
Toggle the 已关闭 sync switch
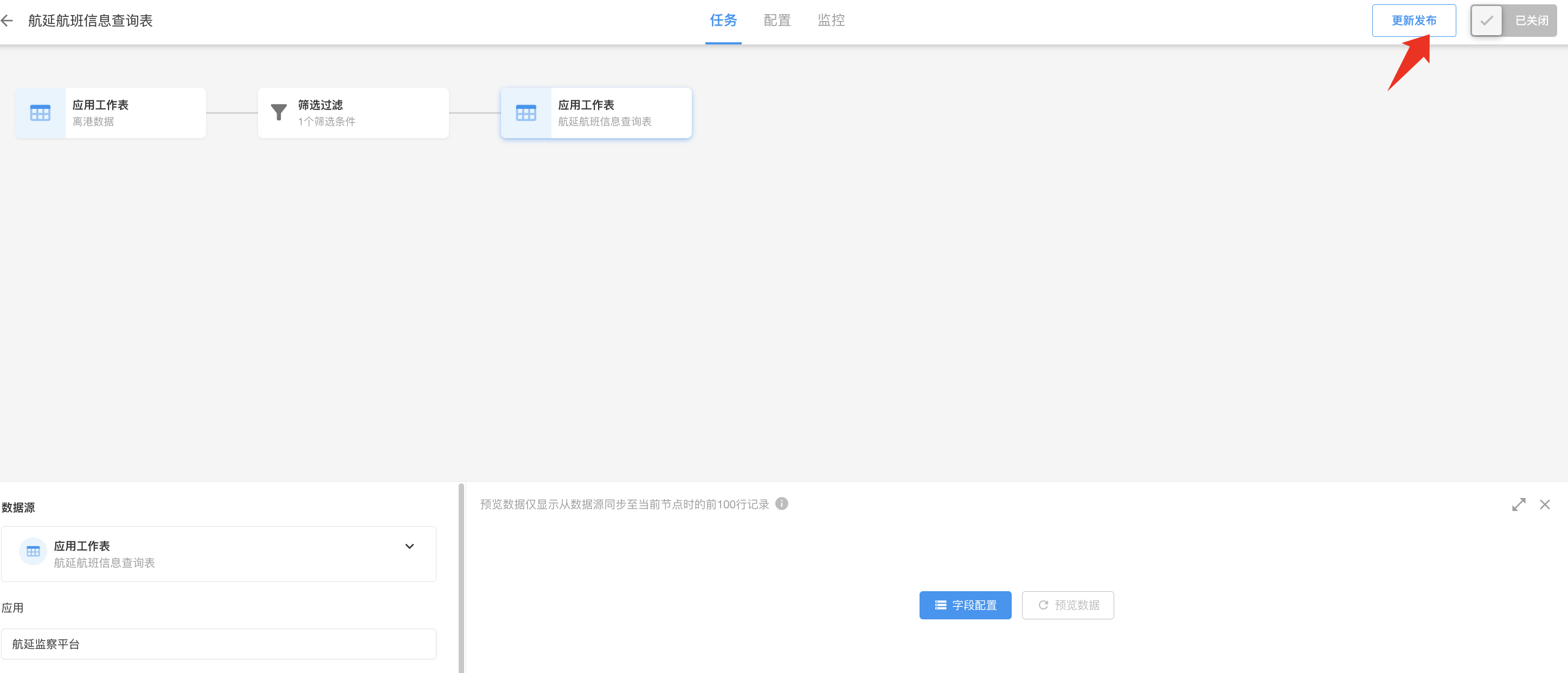pyautogui.click(x=1513, y=21)
